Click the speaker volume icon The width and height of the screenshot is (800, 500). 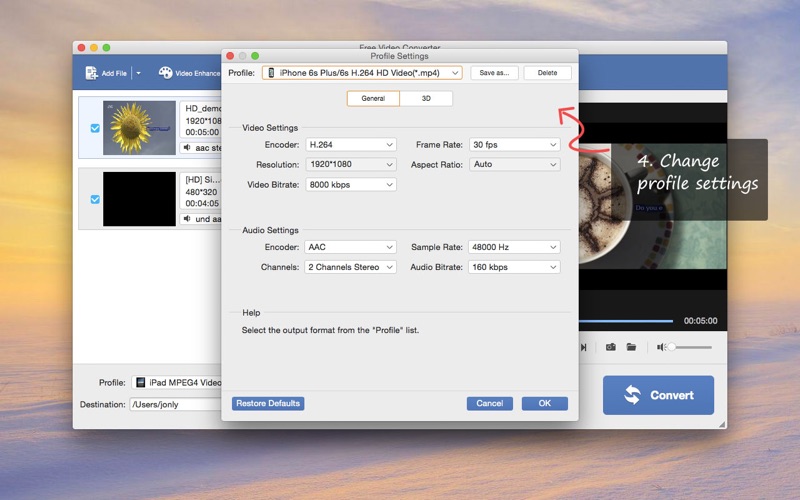(661, 347)
